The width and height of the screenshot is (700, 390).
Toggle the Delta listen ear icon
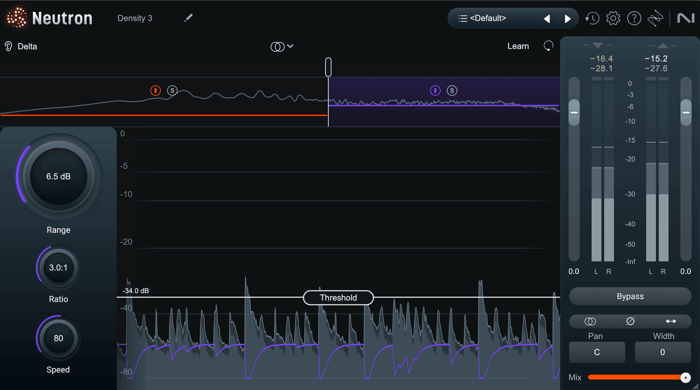point(8,46)
